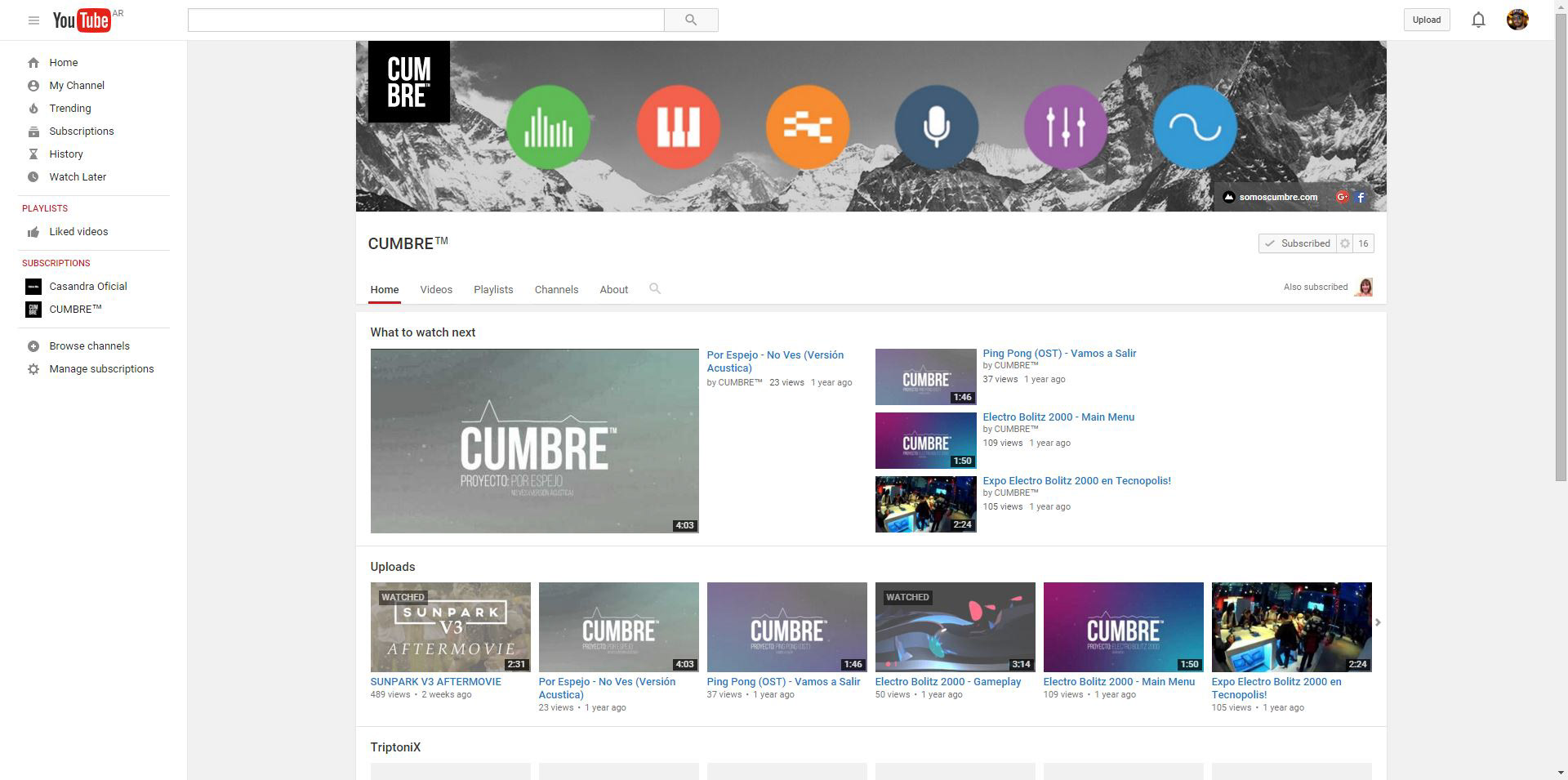
Task: Click the scrollbar down arrow
Action: coord(1561,773)
